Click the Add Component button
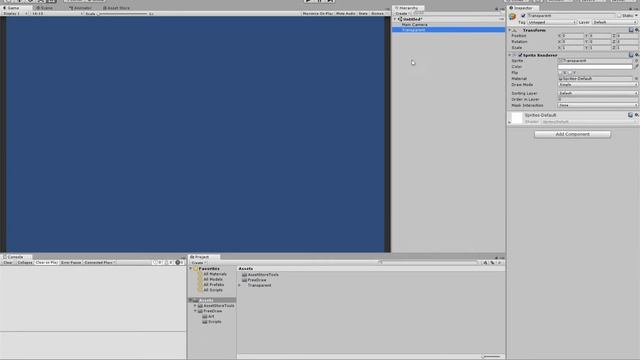 [x=572, y=134]
